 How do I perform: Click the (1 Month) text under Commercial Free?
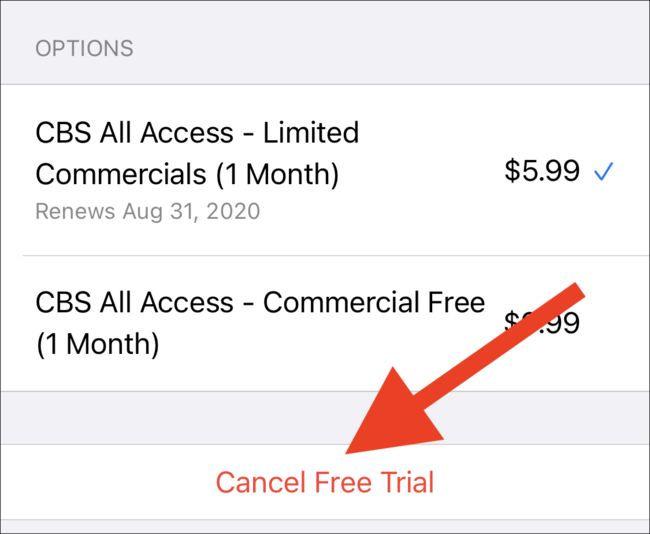click(x=97, y=344)
